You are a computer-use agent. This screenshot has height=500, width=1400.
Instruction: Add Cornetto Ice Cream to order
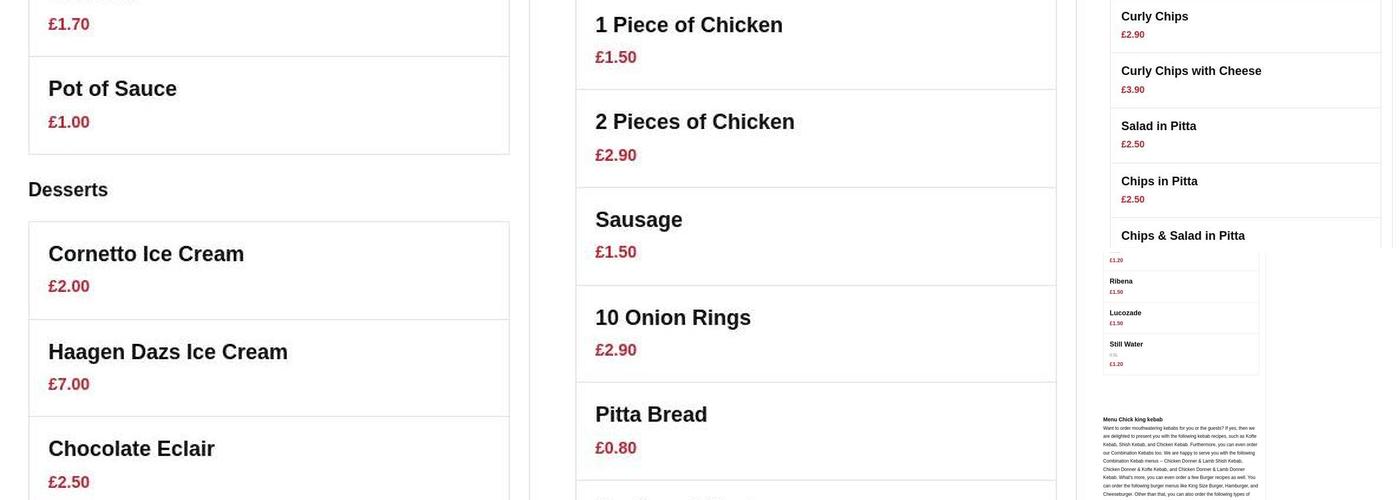[146, 254]
